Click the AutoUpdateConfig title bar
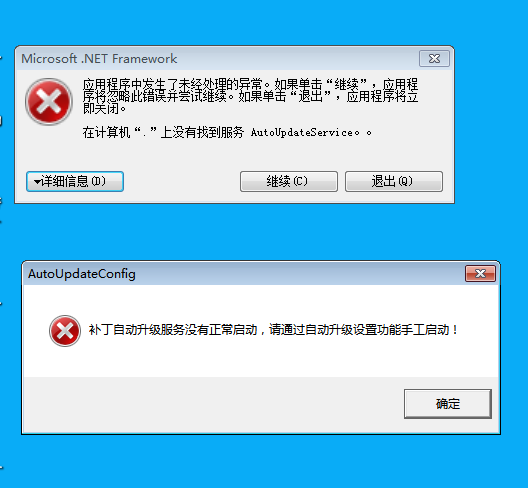Image resolution: width=528 pixels, height=488 pixels. click(x=244, y=273)
